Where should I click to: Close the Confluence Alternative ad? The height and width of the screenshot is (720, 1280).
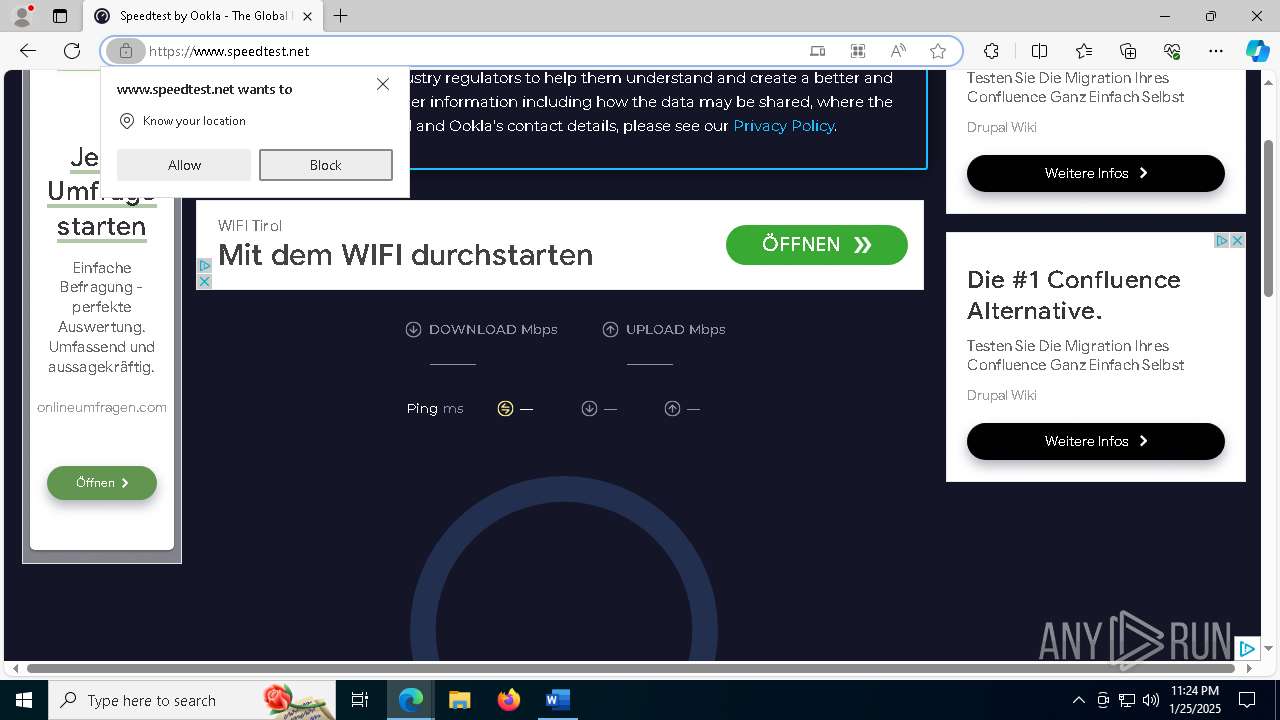point(1237,241)
